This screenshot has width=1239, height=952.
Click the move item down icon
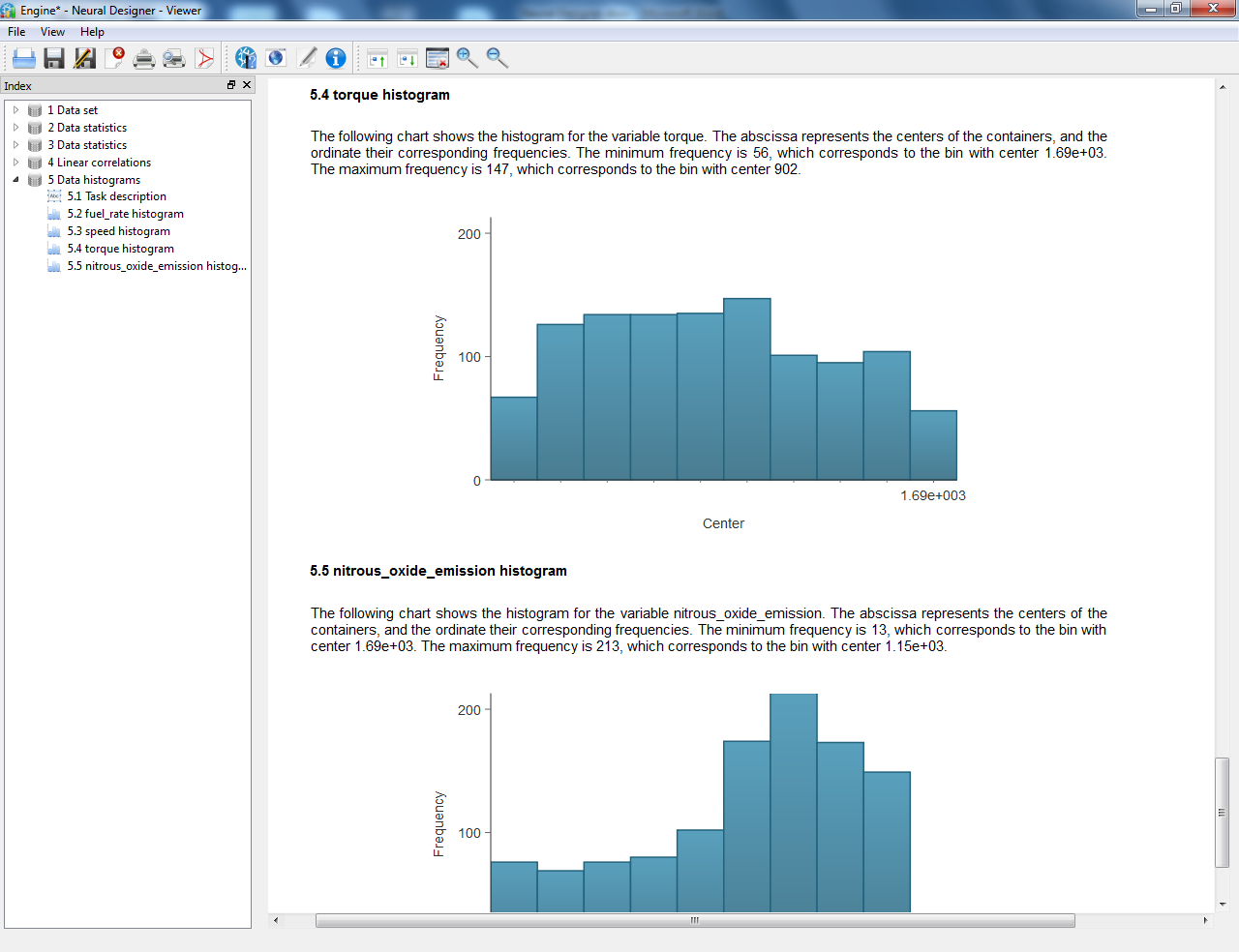[408, 58]
